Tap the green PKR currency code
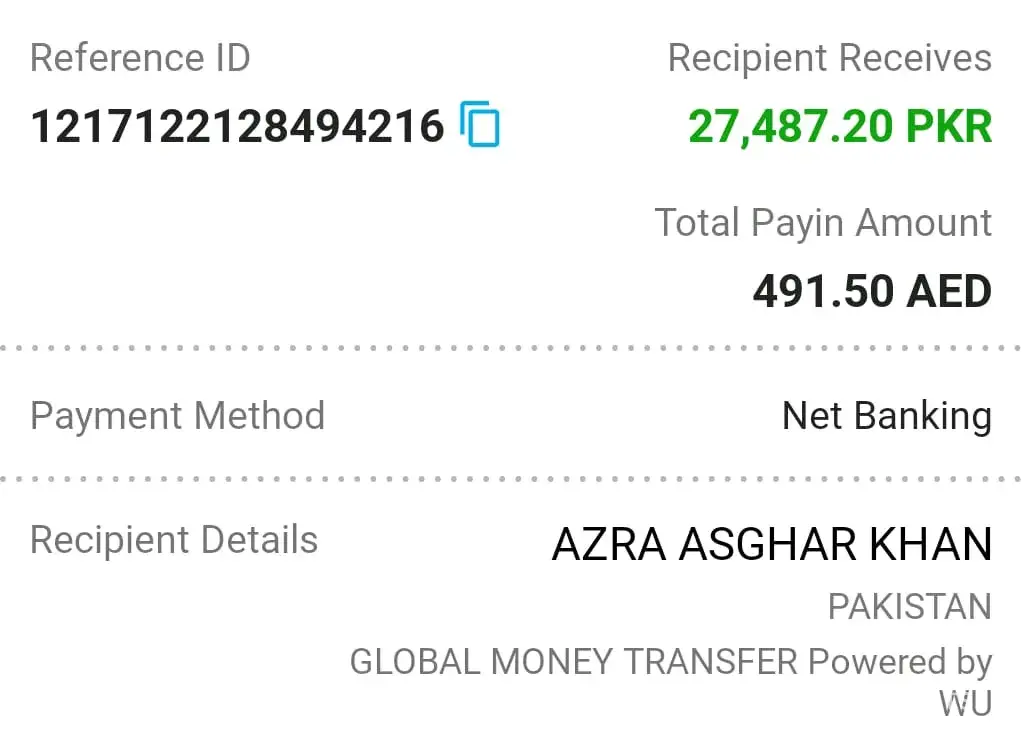Screen dimensions: 1022x755 pos(949,127)
